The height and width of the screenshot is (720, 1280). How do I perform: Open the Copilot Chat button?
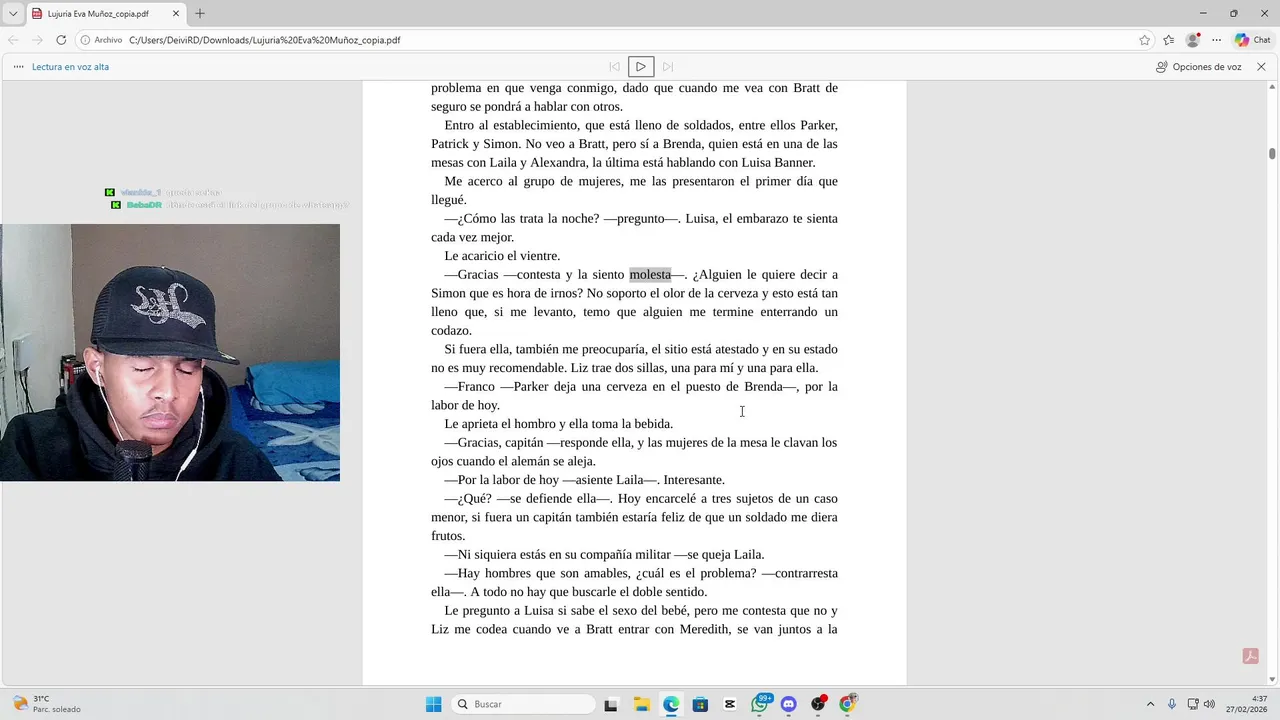tap(1252, 40)
